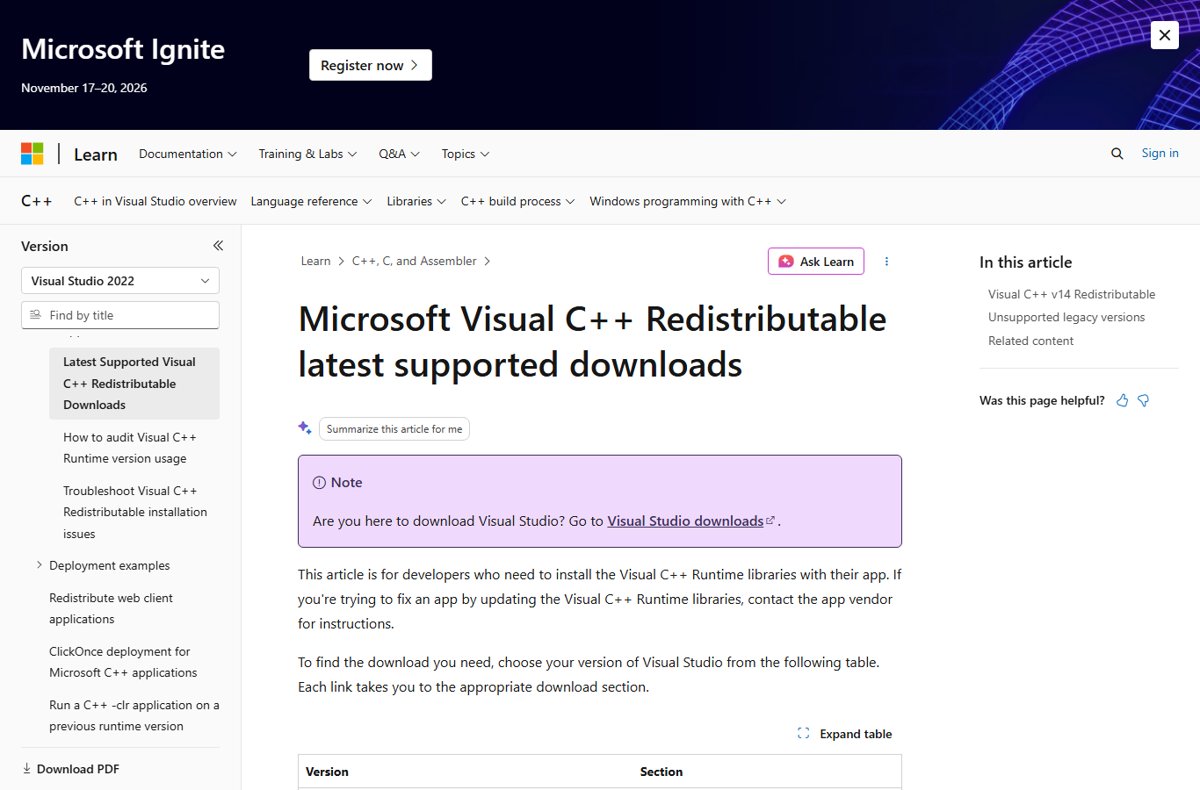Click the Microsoft Ignite banner title

(x=123, y=49)
